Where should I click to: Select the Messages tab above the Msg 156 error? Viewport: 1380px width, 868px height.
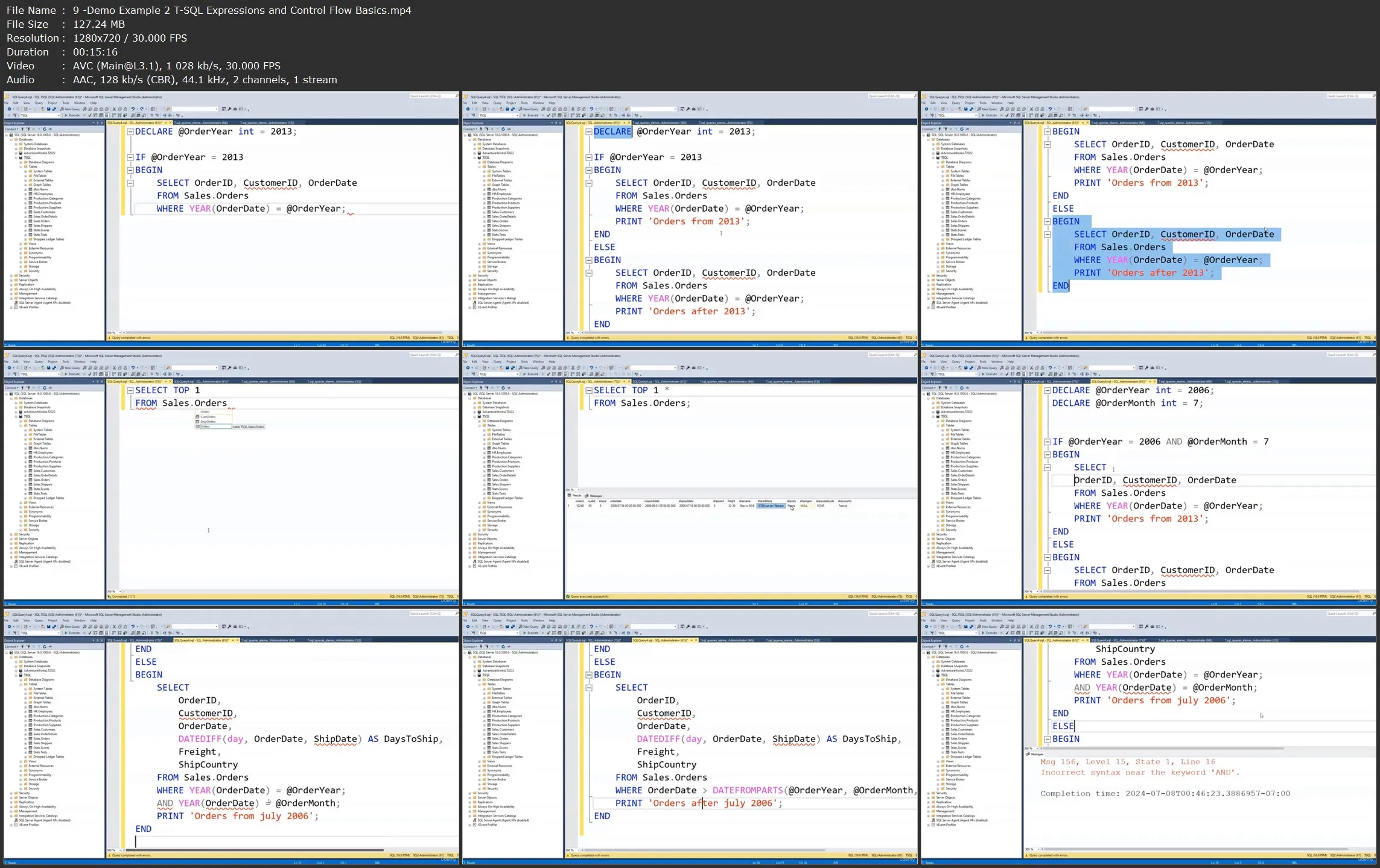(1035, 754)
